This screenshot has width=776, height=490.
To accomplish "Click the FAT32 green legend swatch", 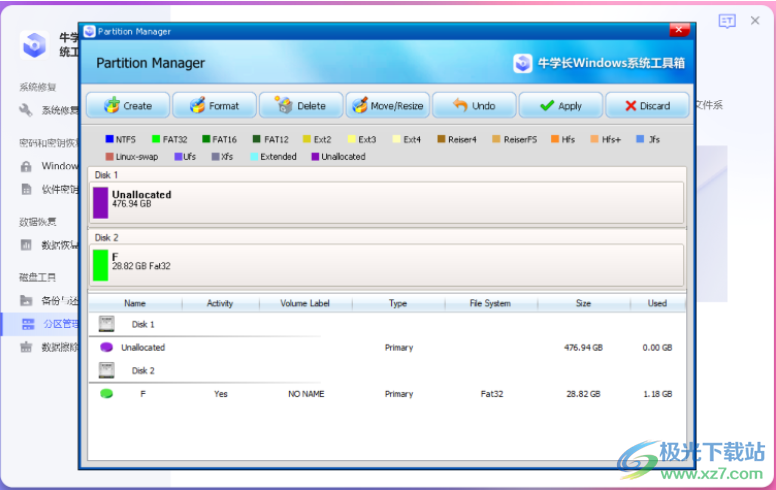I will pyautogui.click(x=156, y=139).
